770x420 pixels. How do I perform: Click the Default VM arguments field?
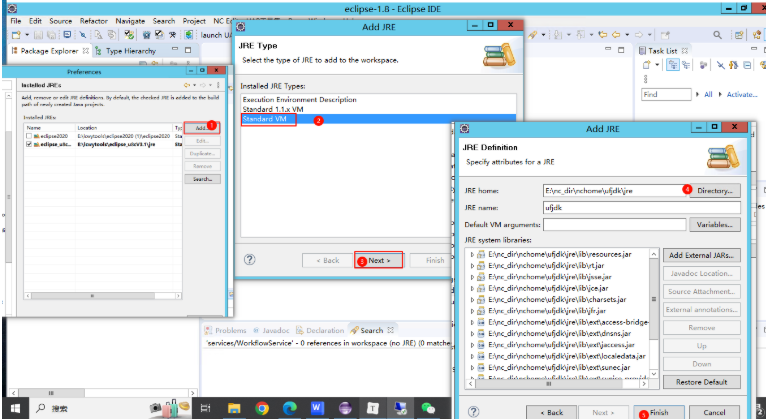(x=614, y=224)
